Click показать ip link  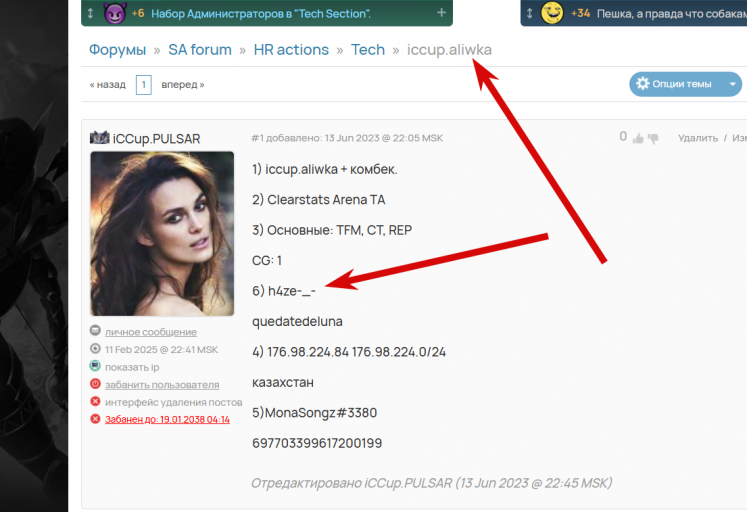132,367
